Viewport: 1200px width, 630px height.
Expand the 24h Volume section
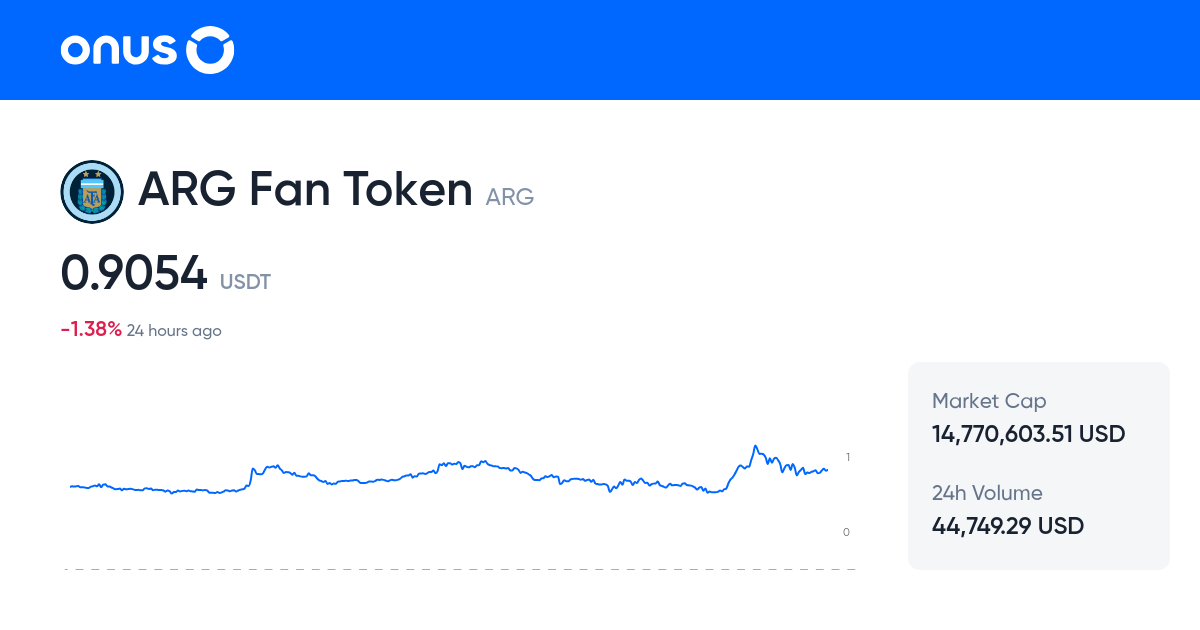coord(1007,510)
